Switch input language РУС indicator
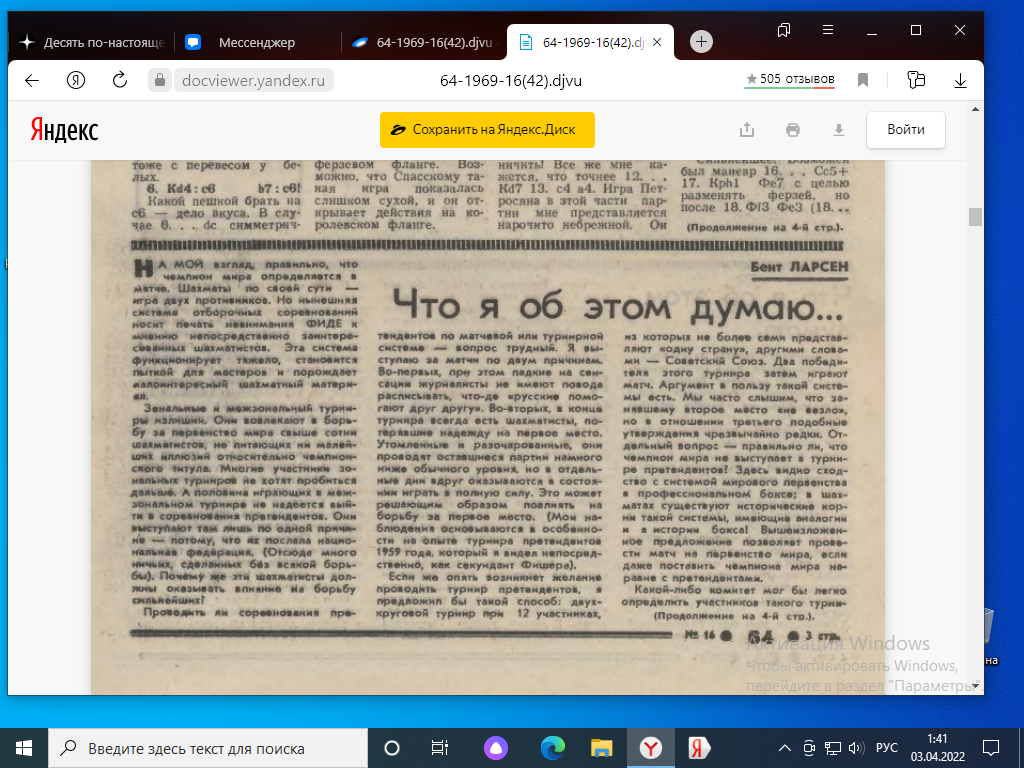1024x768 pixels. (x=886, y=748)
